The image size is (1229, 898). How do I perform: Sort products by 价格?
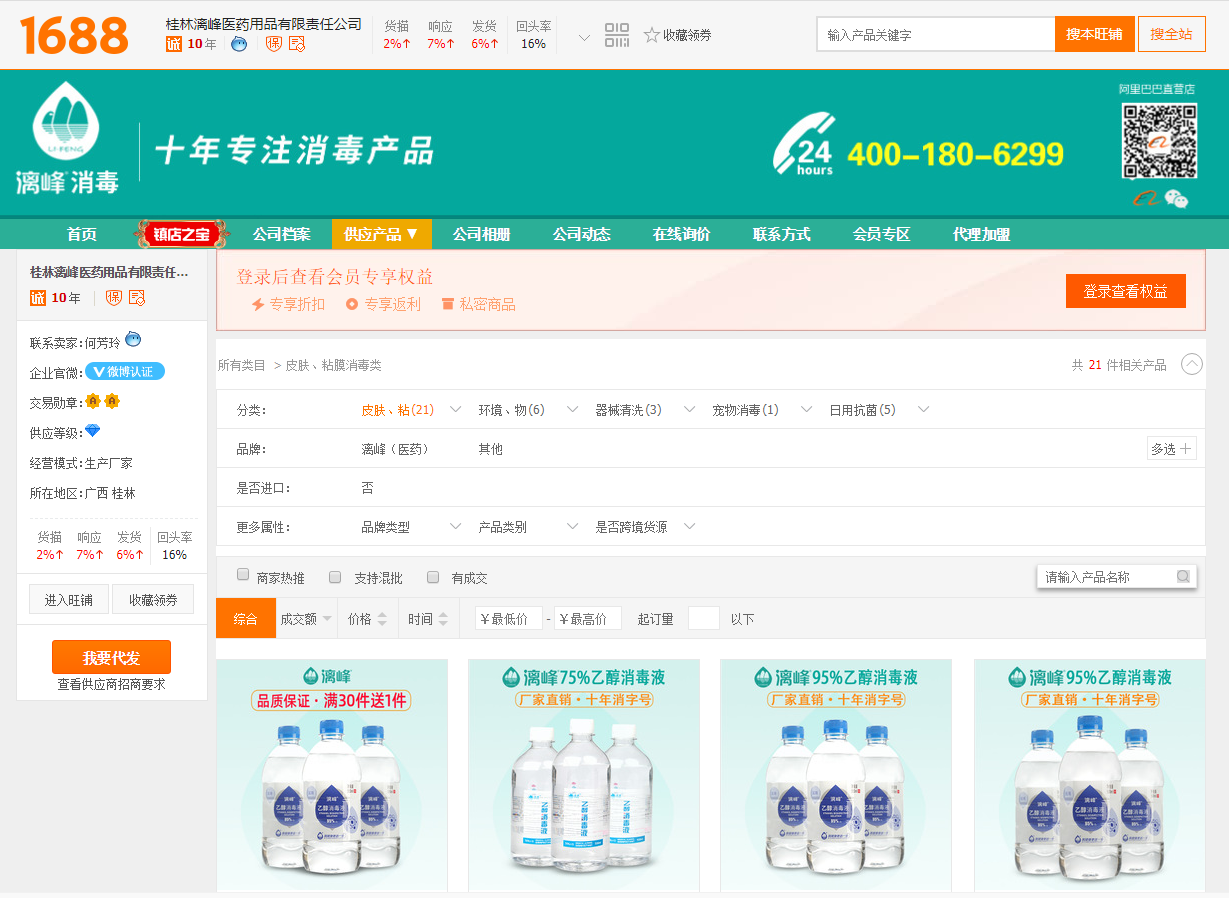pyautogui.click(x=366, y=619)
